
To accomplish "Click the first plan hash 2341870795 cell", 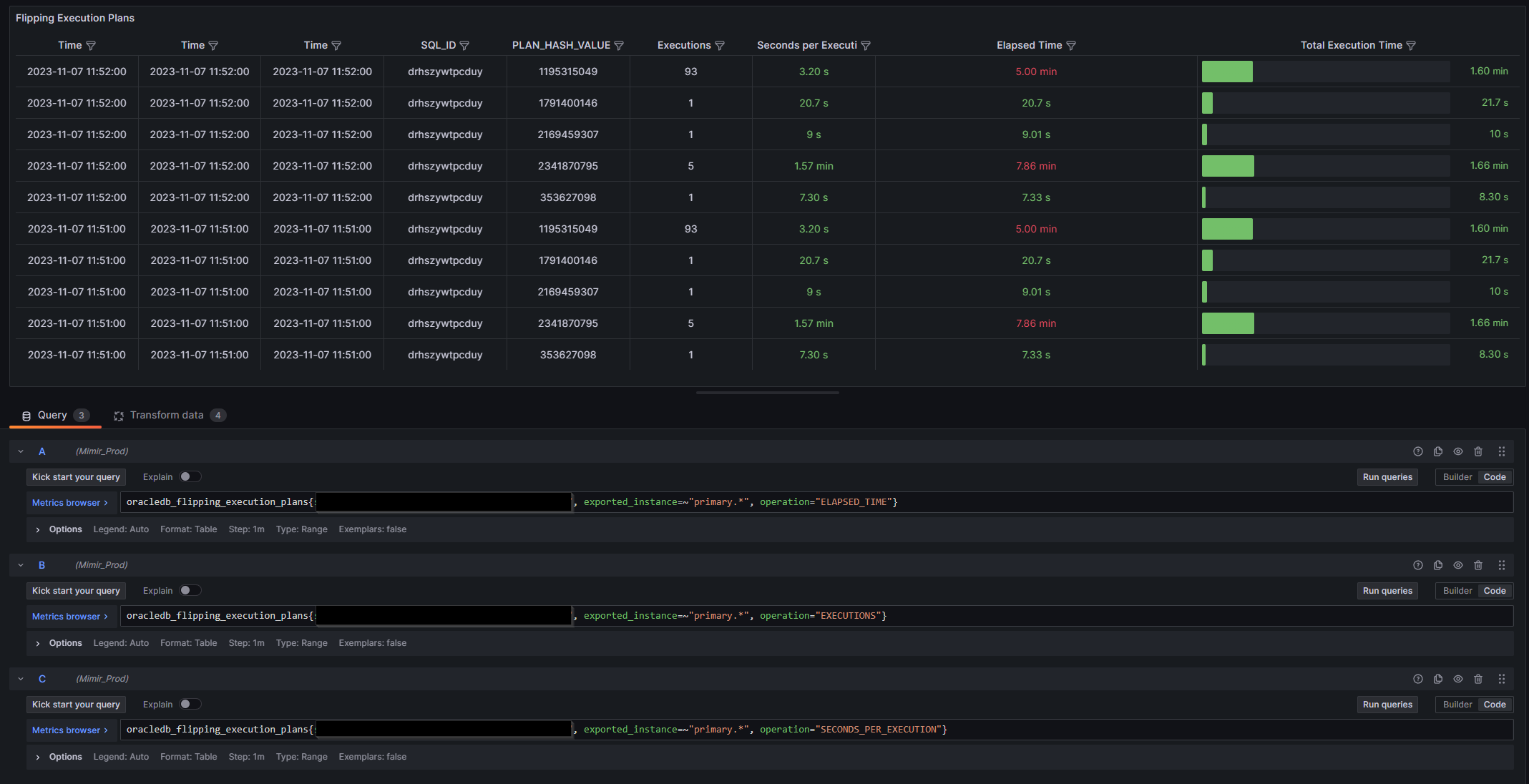I will (x=568, y=166).
